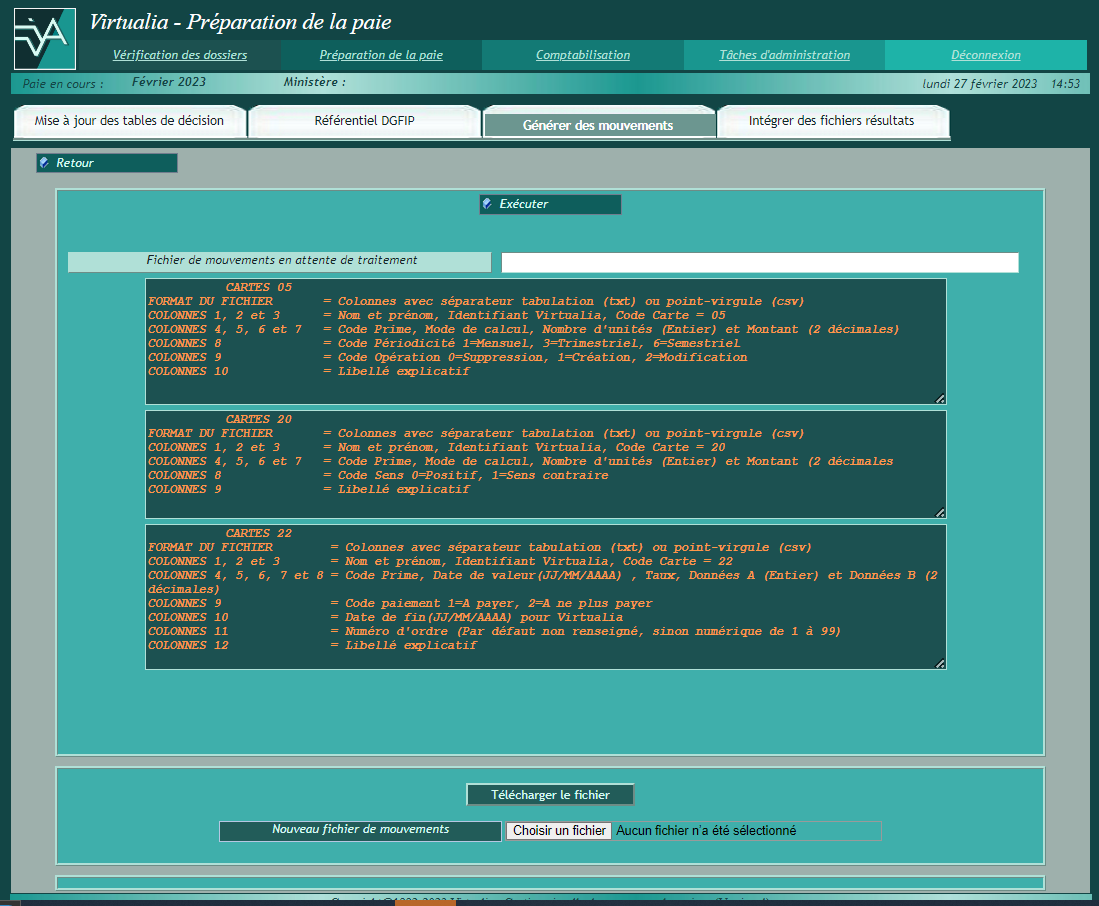Open Tâches d'administration menu
Screen dimensions: 1099x906
[784, 55]
